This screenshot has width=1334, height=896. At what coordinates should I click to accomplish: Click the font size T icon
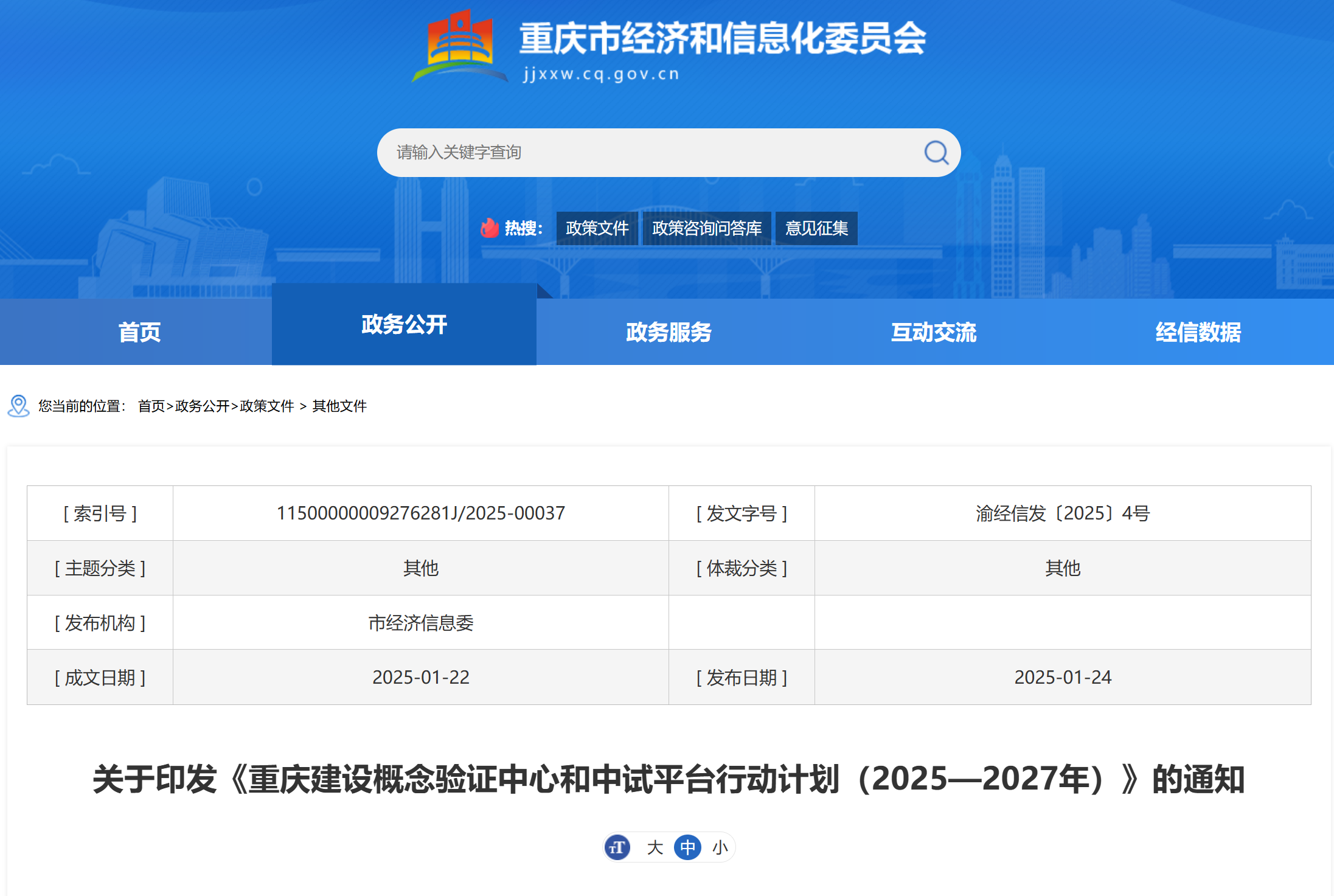[x=617, y=847]
